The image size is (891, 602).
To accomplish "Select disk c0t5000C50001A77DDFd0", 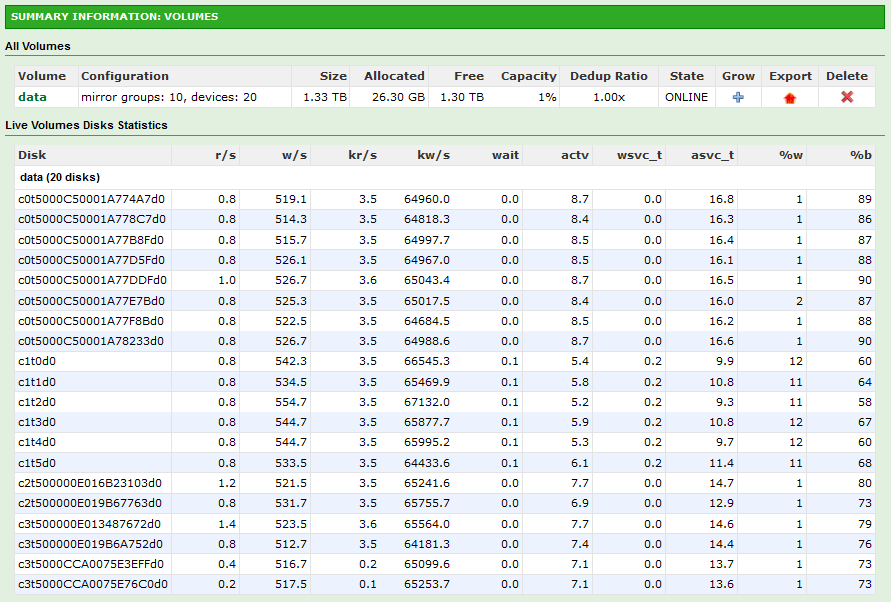I will (93, 280).
